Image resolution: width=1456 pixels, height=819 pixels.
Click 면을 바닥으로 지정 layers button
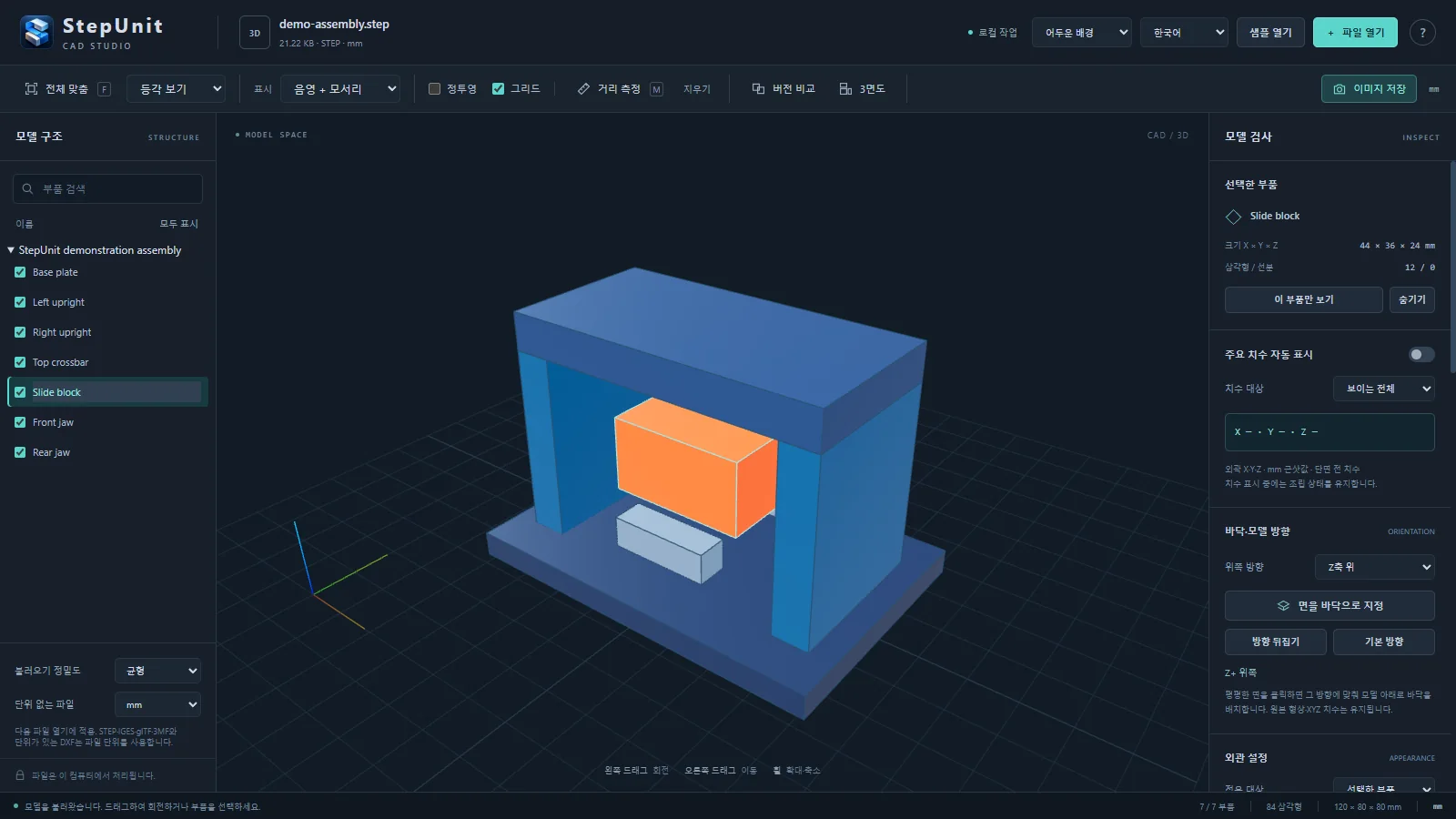click(1330, 605)
